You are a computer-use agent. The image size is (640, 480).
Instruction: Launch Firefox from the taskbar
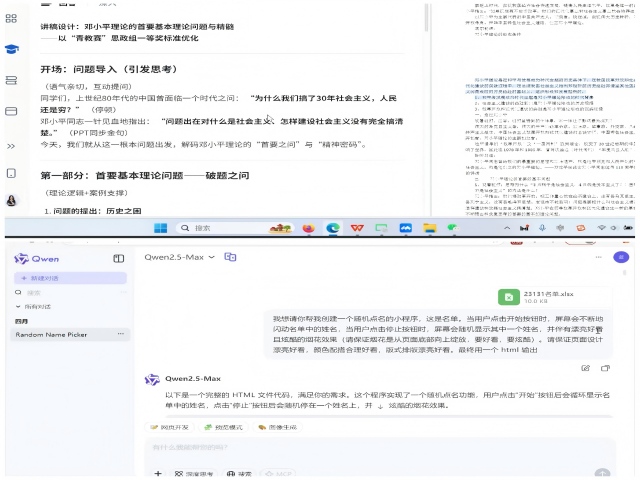[308, 228]
